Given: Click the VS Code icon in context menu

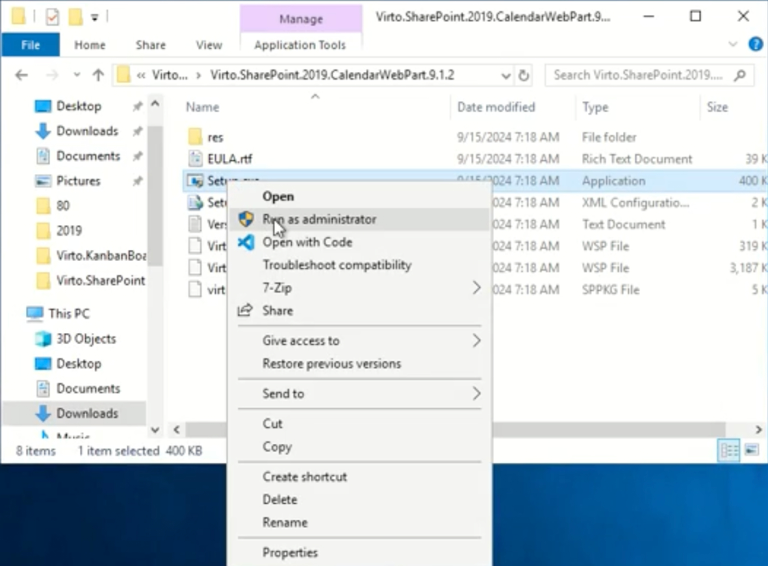Looking at the screenshot, I should (246, 242).
